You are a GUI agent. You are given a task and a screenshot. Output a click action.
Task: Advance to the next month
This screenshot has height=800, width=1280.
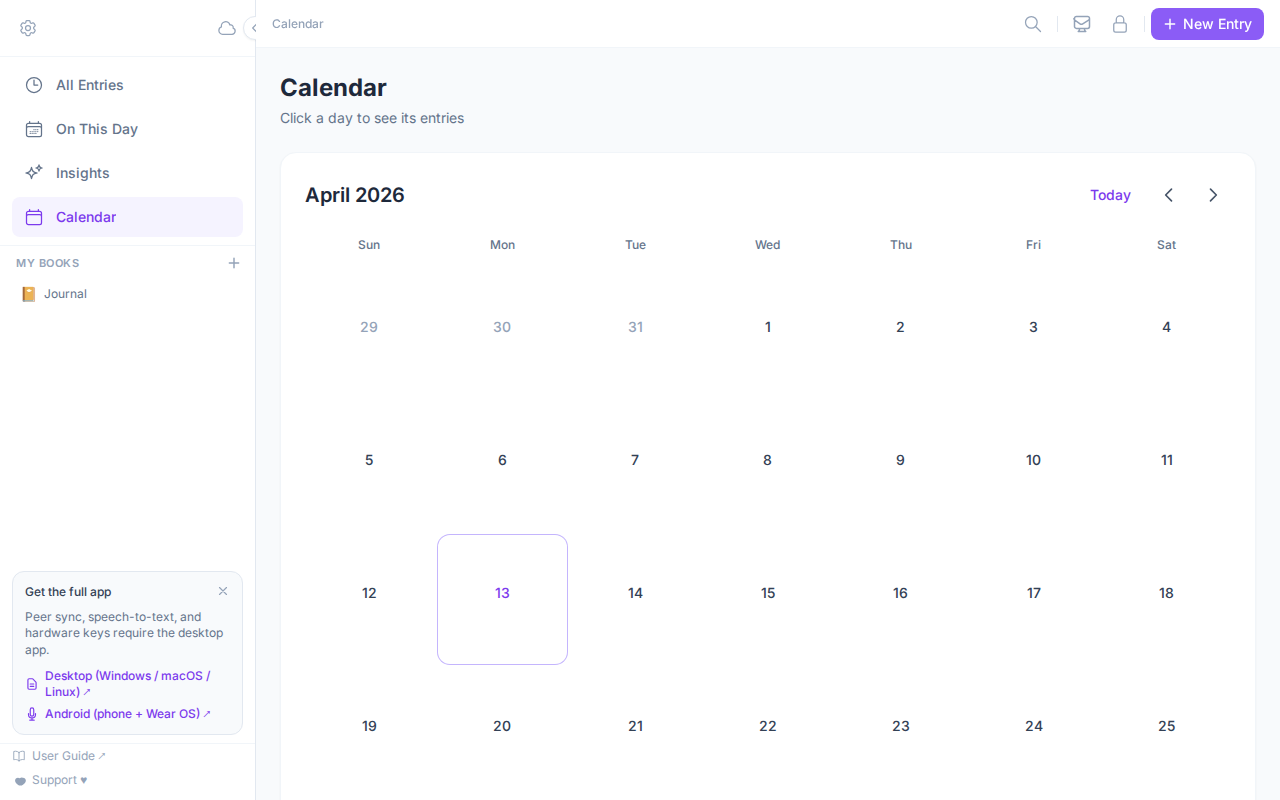click(x=1213, y=195)
